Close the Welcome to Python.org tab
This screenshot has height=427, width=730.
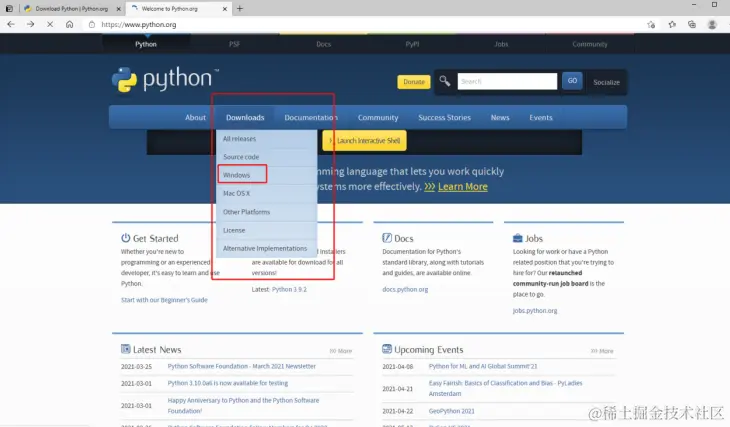click(225, 9)
